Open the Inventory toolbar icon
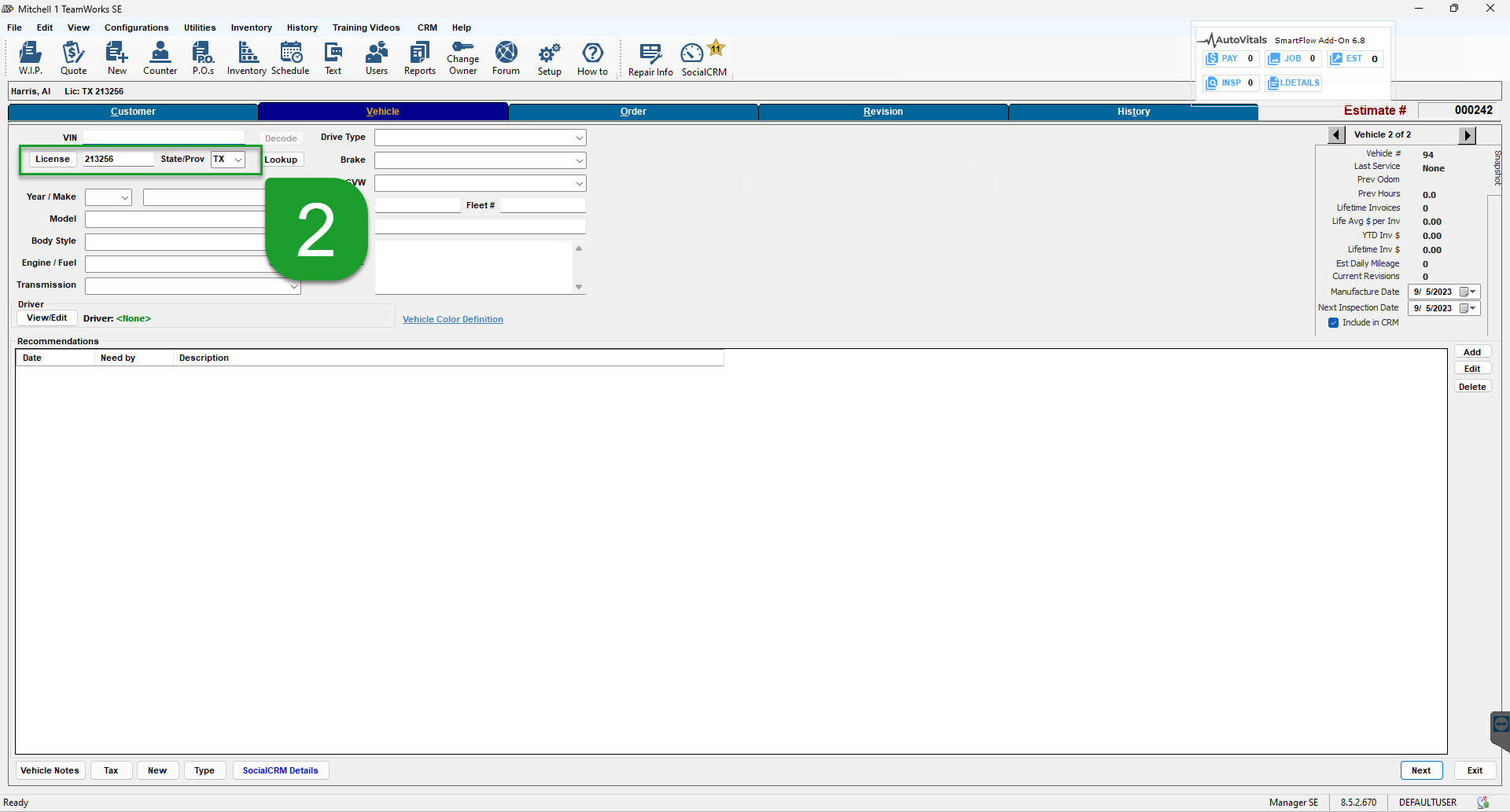This screenshot has height=812, width=1510. pos(247,58)
